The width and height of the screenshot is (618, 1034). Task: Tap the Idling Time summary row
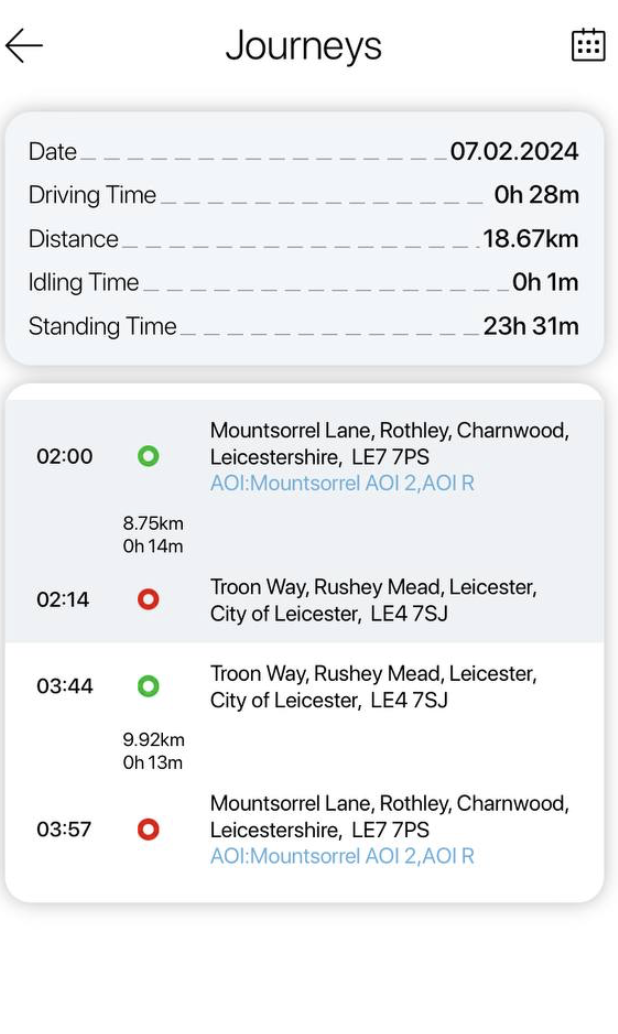(303, 283)
